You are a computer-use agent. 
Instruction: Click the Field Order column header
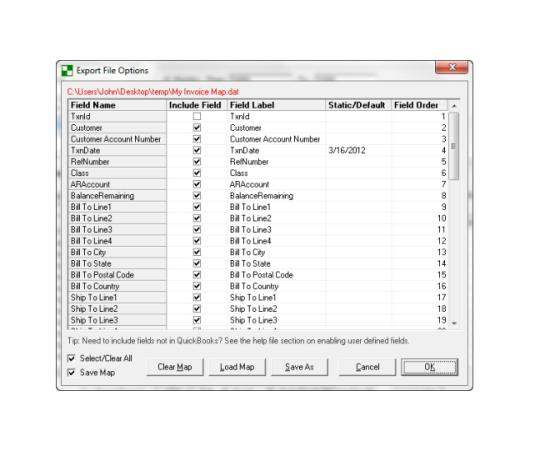point(419,105)
